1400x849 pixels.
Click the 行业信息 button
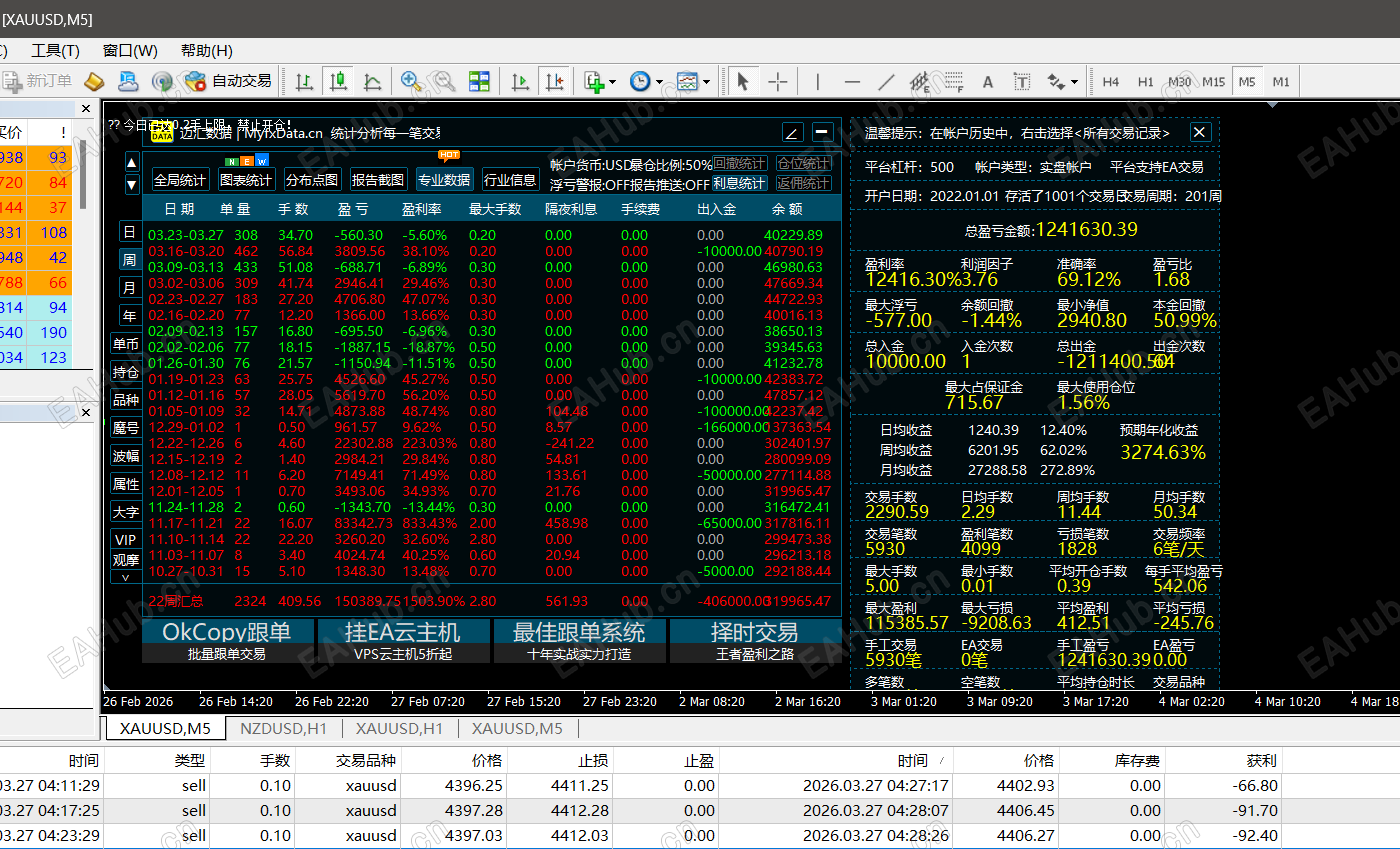(x=510, y=180)
